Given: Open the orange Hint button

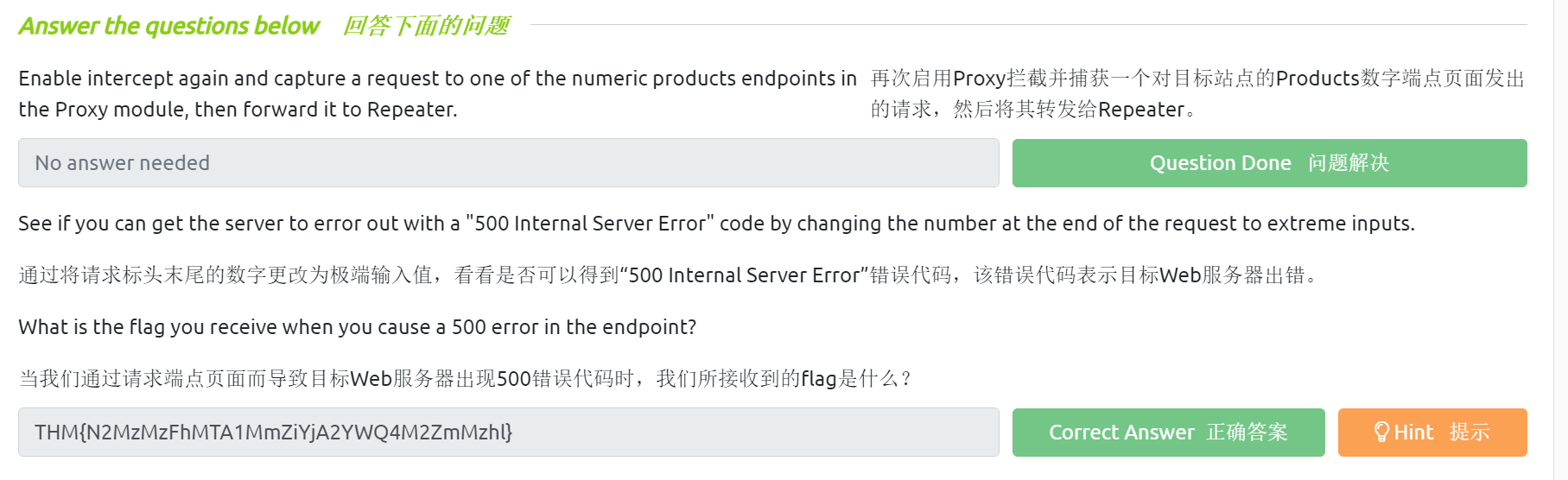Looking at the screenshot, I should coord(1432,433).
